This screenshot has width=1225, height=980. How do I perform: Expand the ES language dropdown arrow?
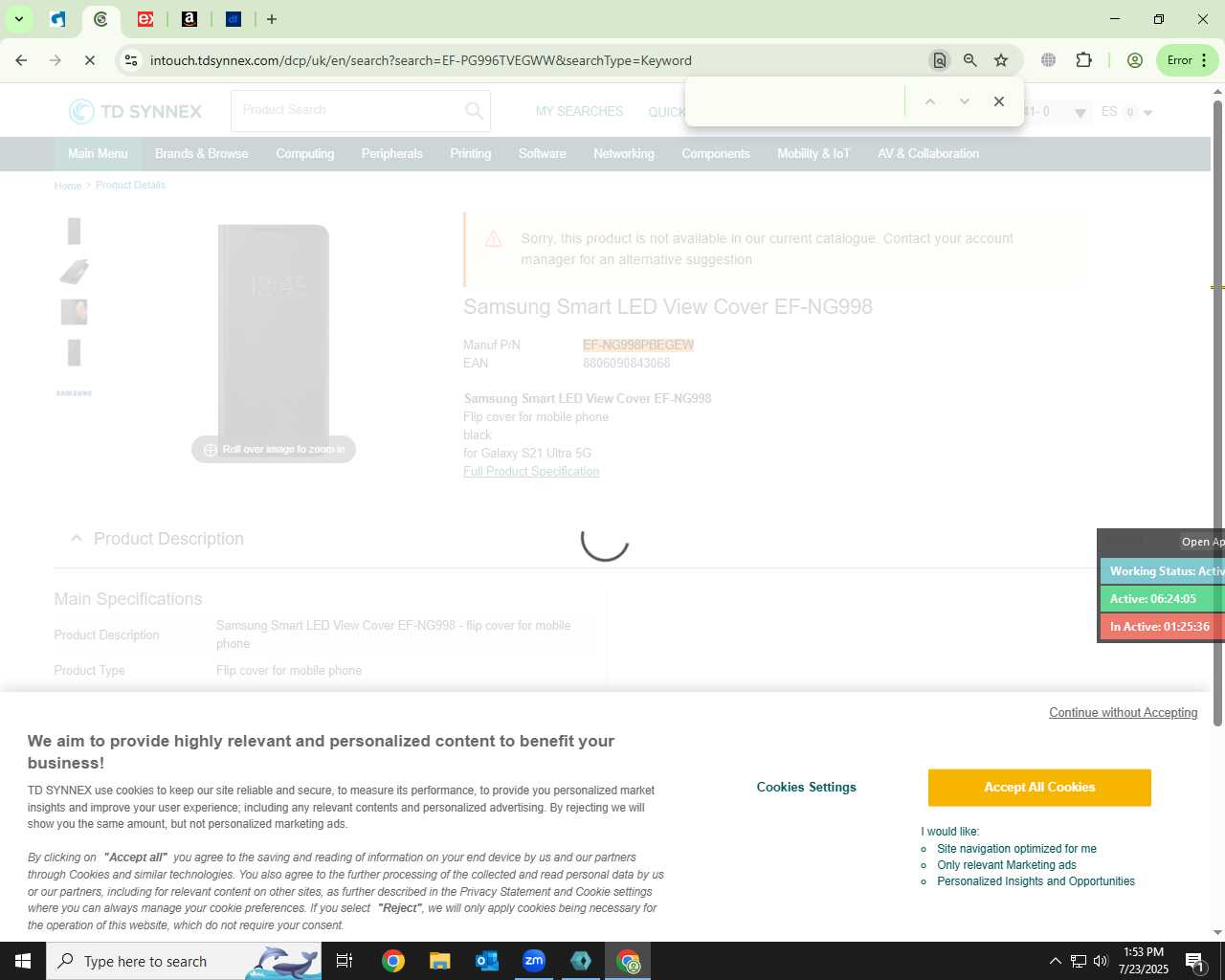click(x=1147, y=113)
